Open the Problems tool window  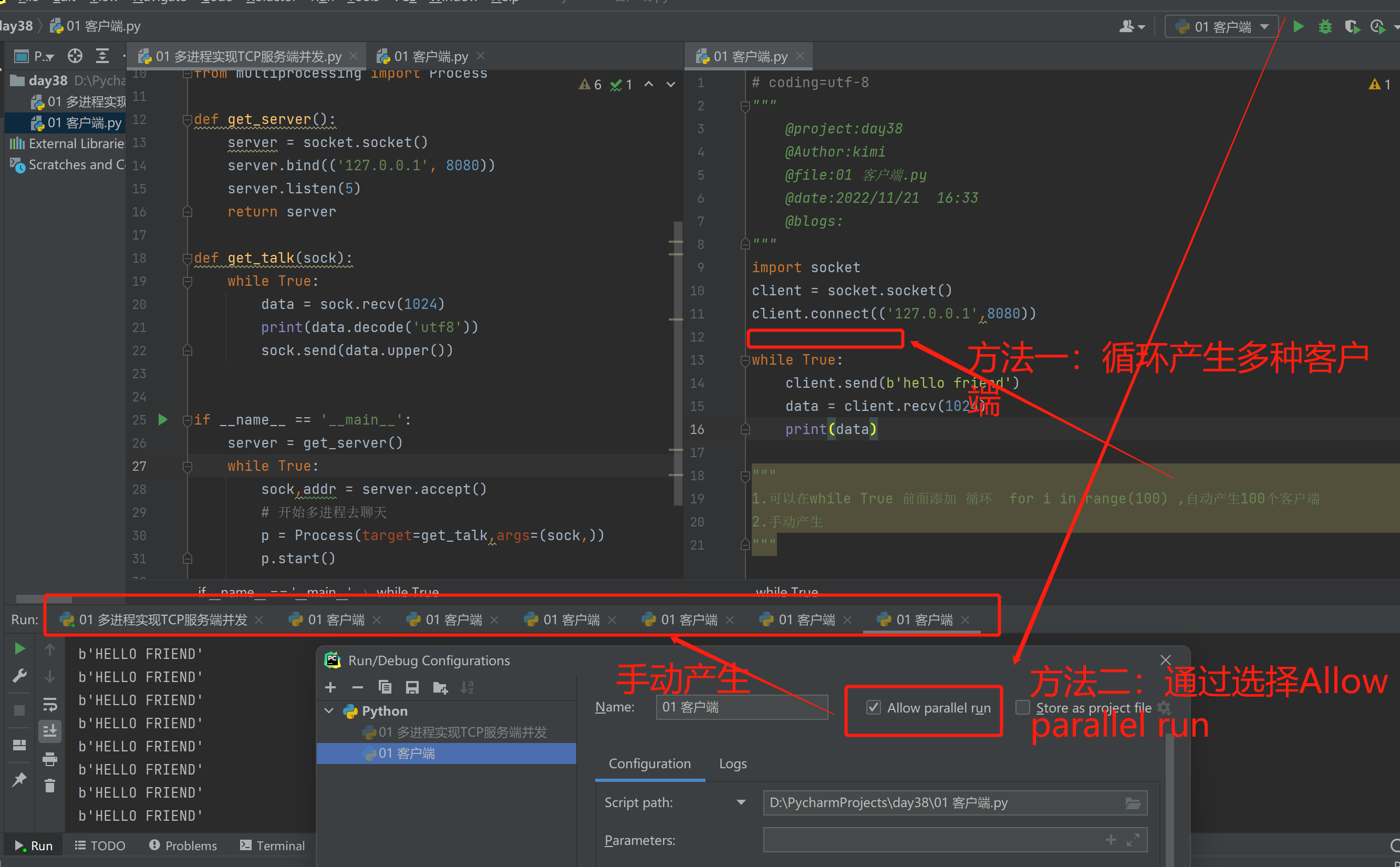183,845
